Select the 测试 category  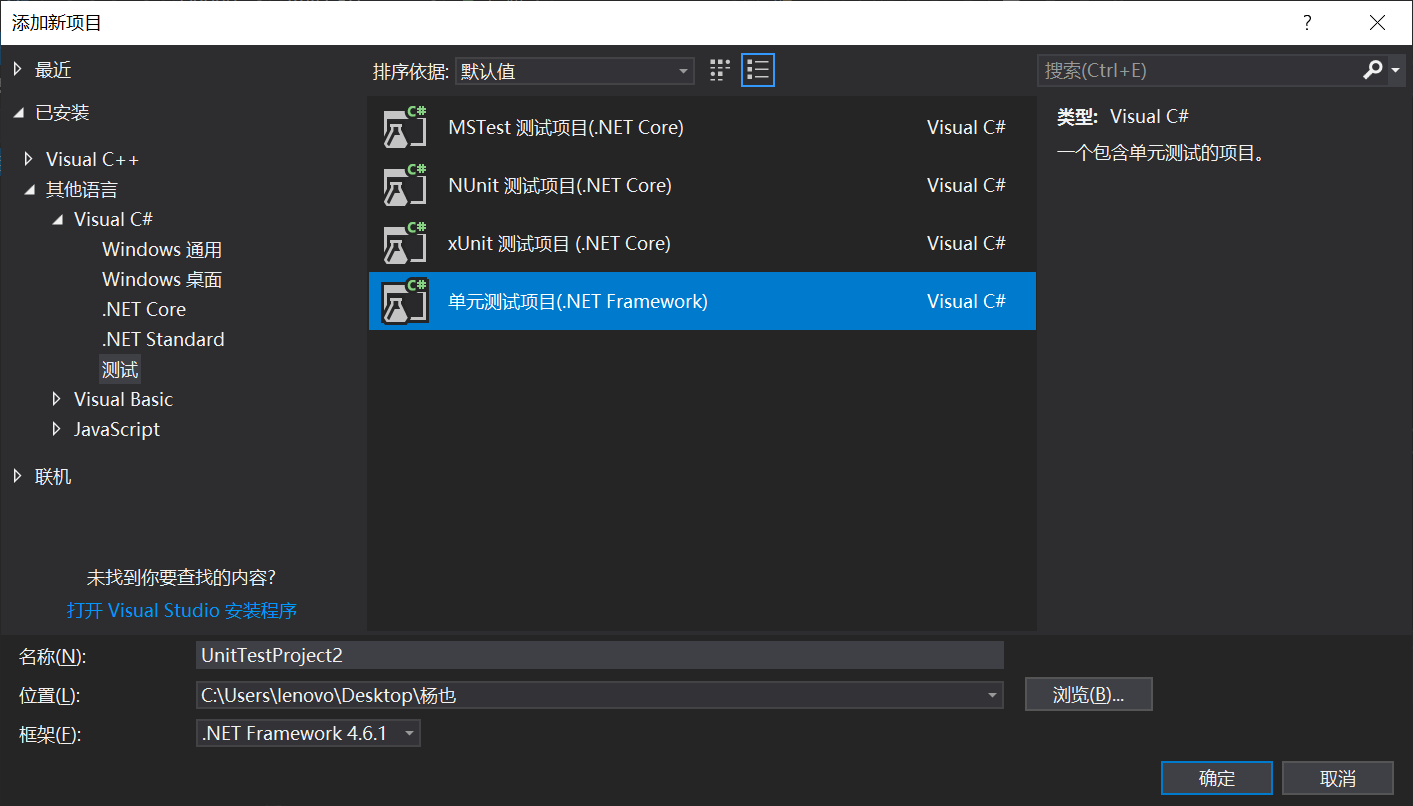point(120,370)
